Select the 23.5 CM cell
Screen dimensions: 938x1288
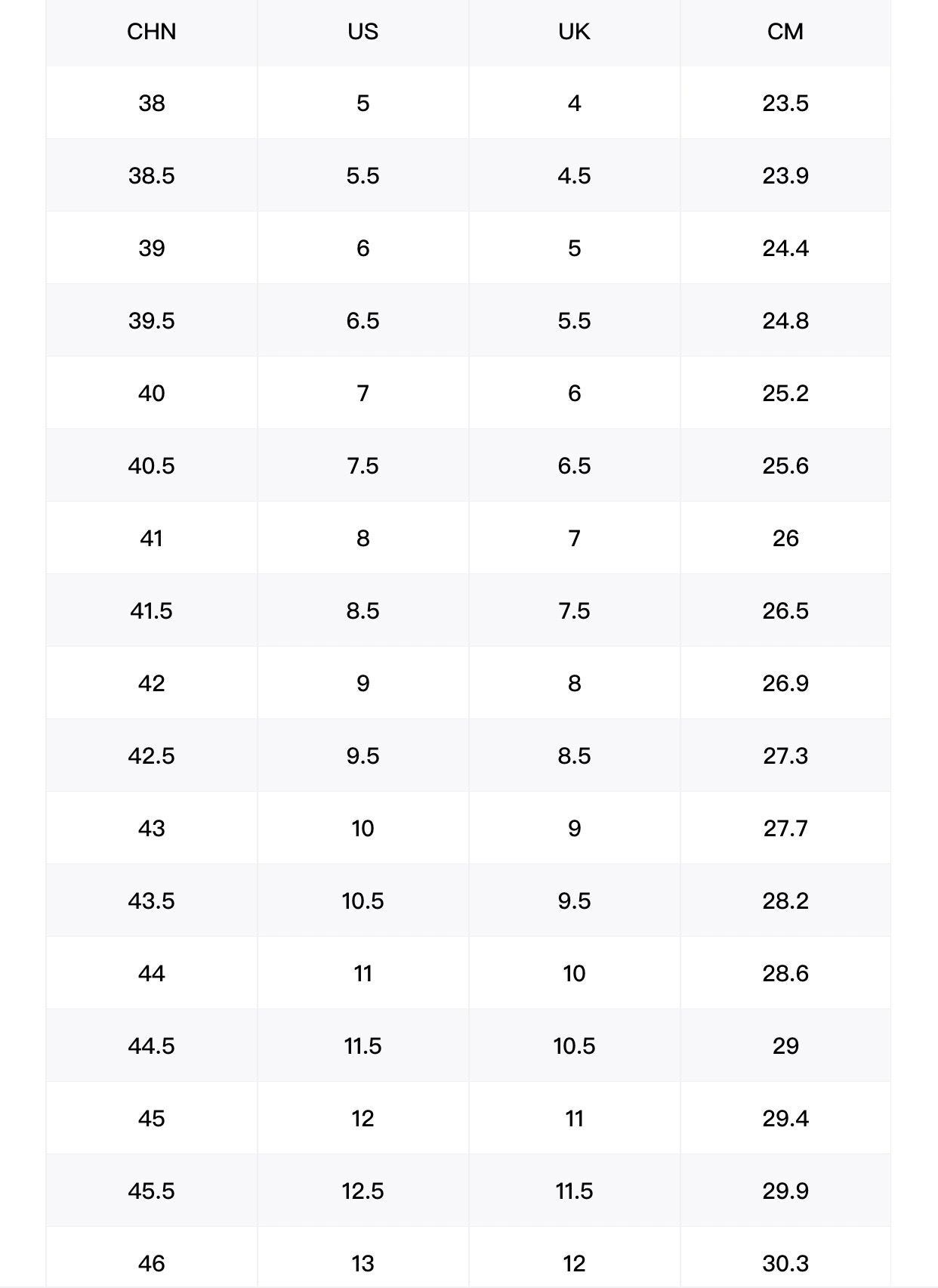point(785,103)
